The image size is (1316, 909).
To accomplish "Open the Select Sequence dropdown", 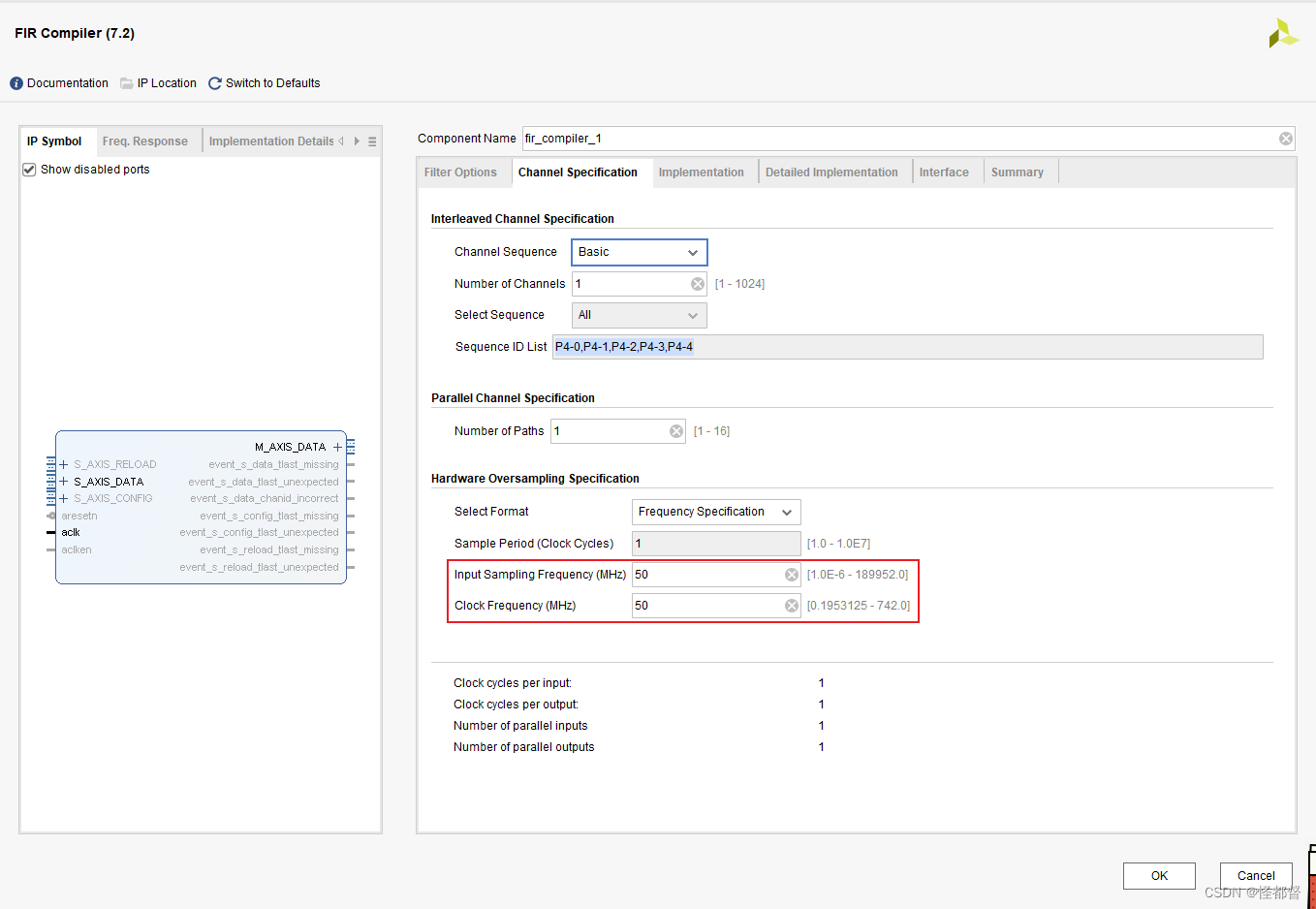I will tap(640, 315).
